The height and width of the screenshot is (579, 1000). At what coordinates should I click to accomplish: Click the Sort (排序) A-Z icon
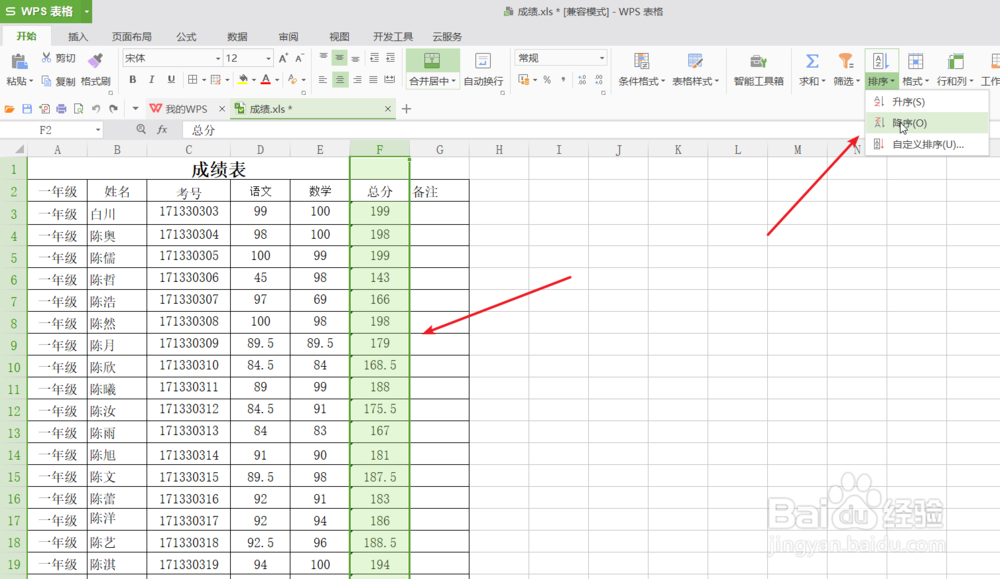[x=881, y=61]
